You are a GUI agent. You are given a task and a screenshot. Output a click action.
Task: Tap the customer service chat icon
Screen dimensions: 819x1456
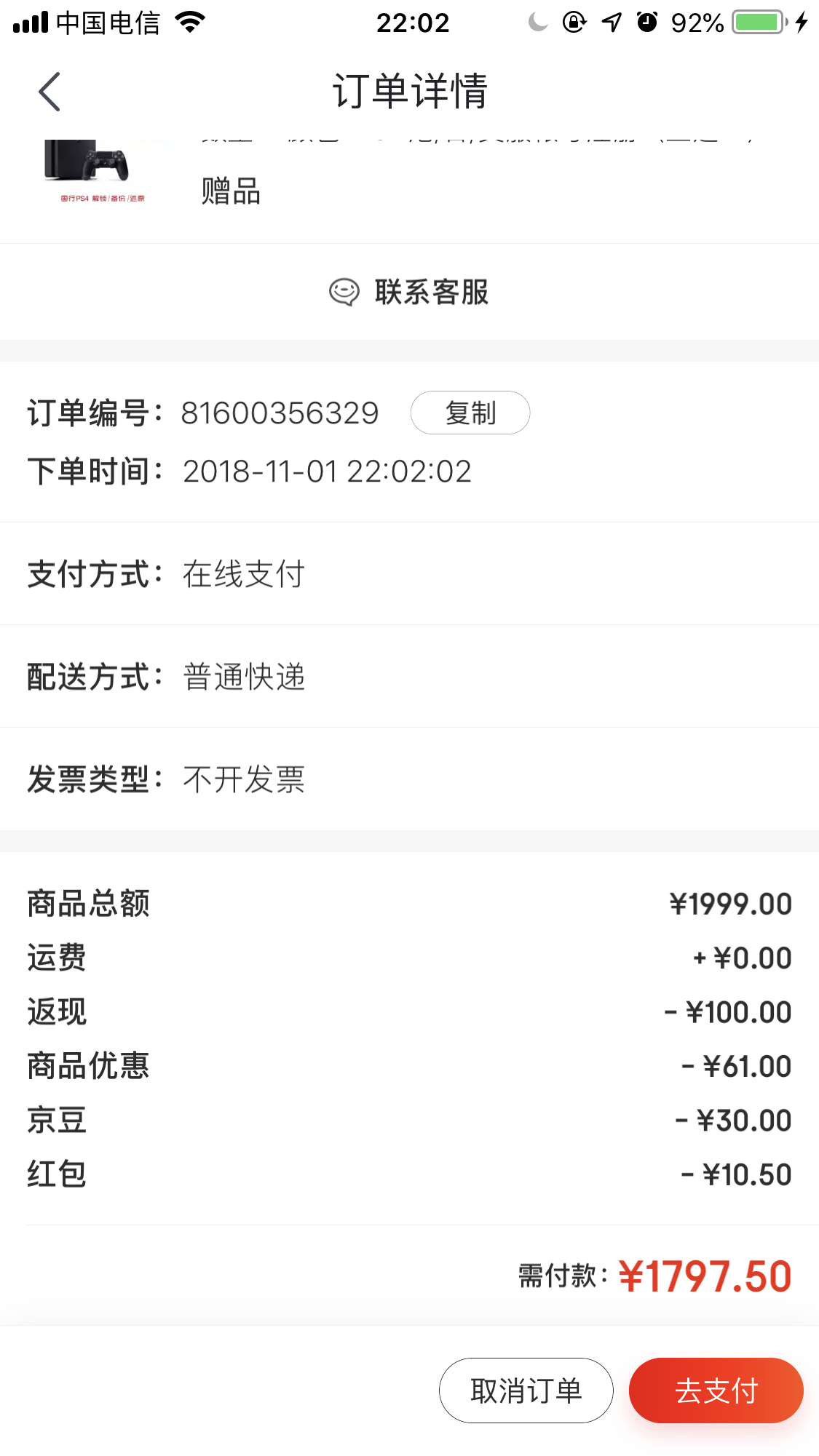[344, 292]
